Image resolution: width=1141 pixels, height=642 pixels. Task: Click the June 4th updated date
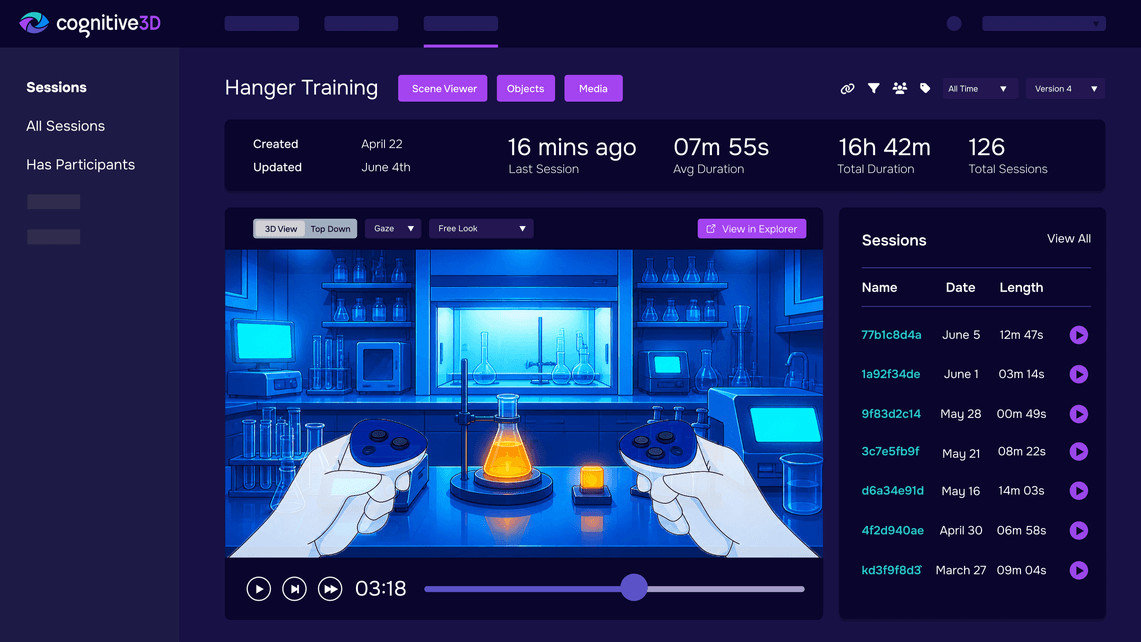(386, 167)
